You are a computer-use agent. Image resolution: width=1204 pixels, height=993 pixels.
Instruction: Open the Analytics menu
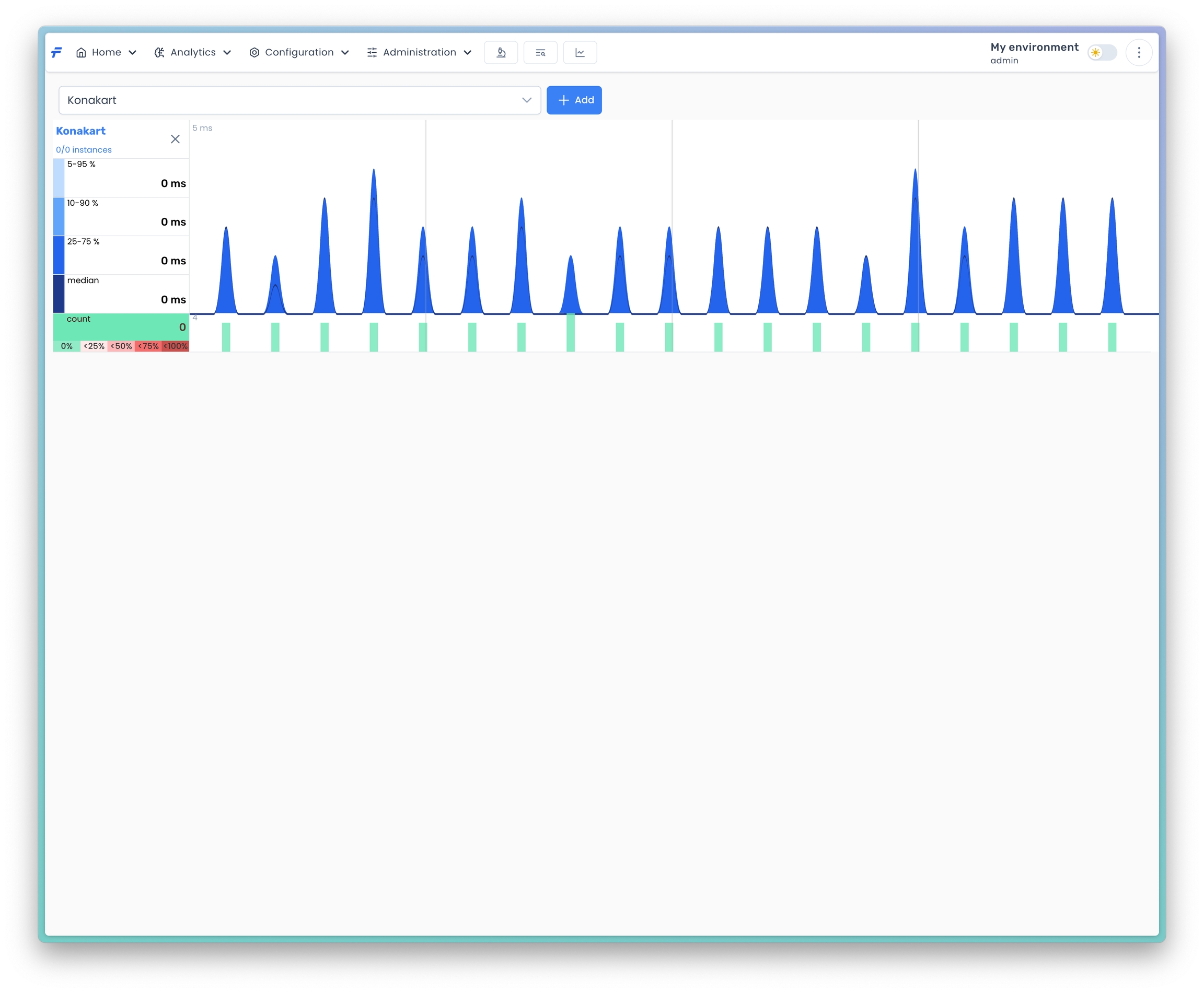pos(193,53)
